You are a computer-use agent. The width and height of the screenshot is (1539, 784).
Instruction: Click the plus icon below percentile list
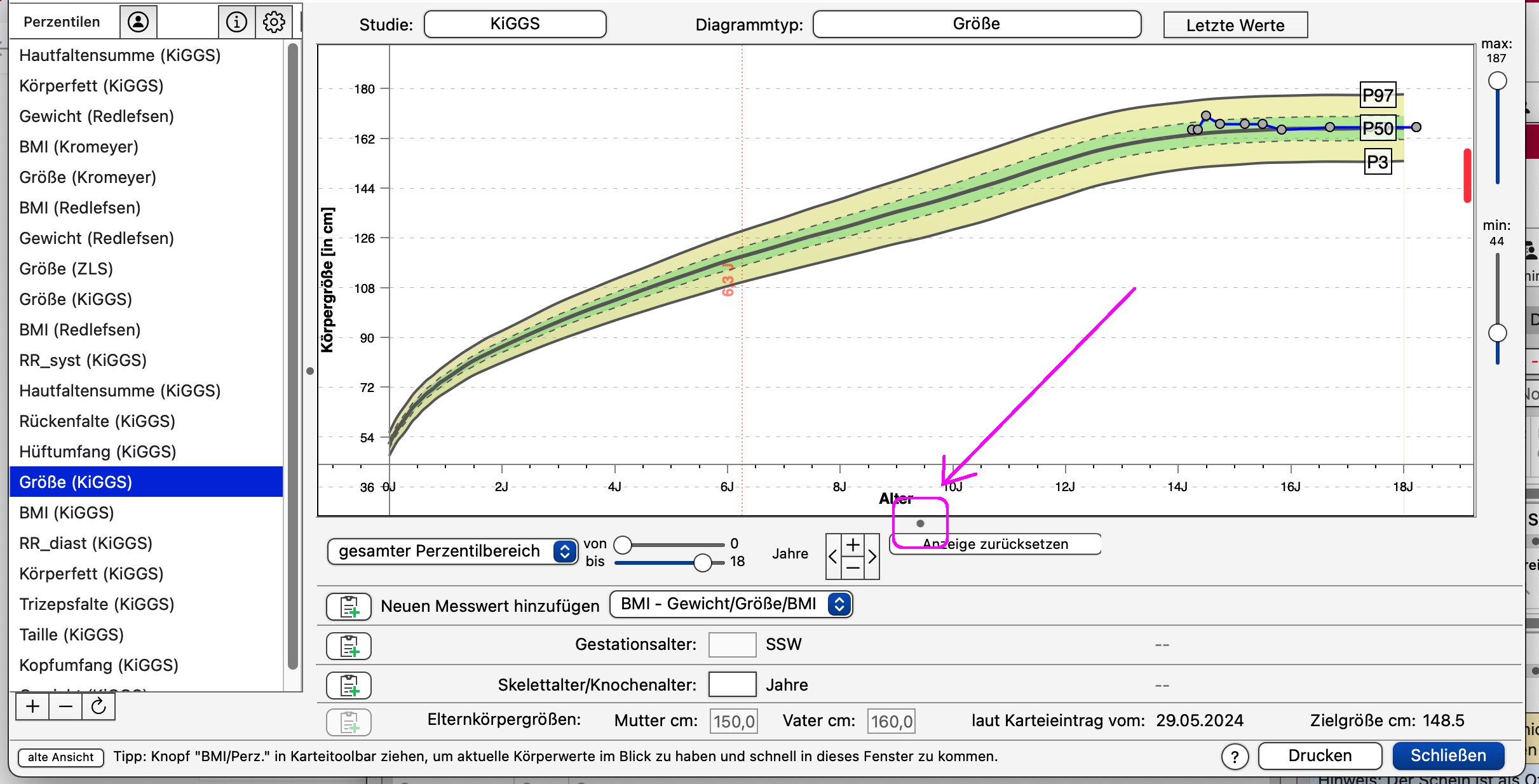point(33,706)
